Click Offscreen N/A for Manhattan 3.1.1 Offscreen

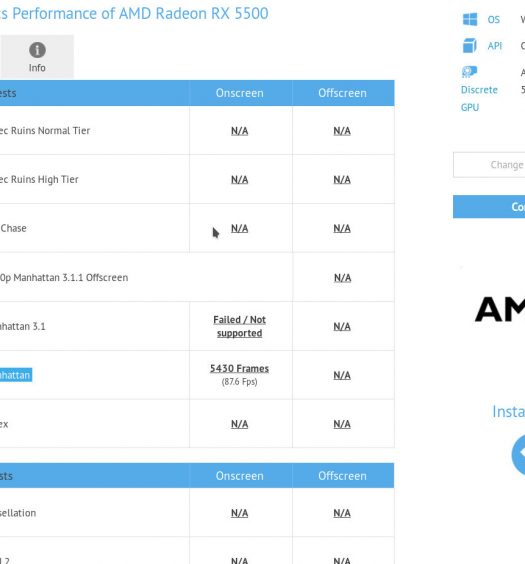pos(343,278)
